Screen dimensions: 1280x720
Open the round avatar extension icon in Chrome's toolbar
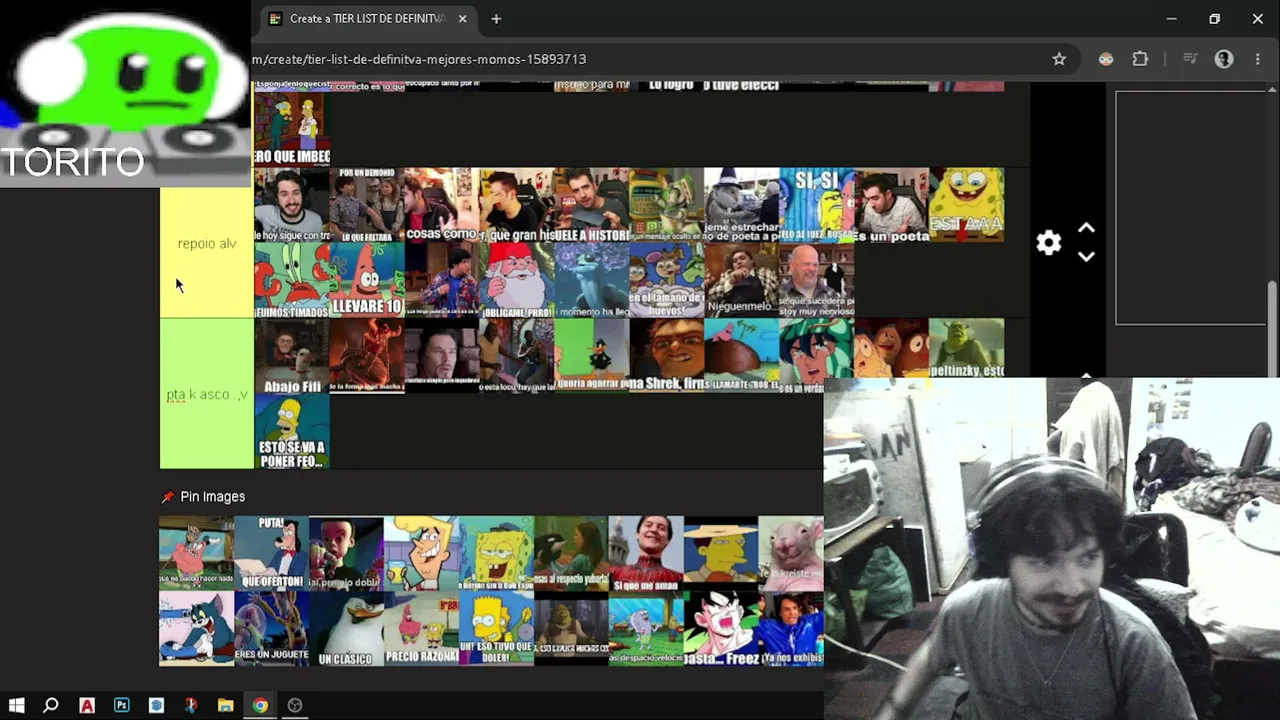pyautogui.click(x=1106, y=59)
